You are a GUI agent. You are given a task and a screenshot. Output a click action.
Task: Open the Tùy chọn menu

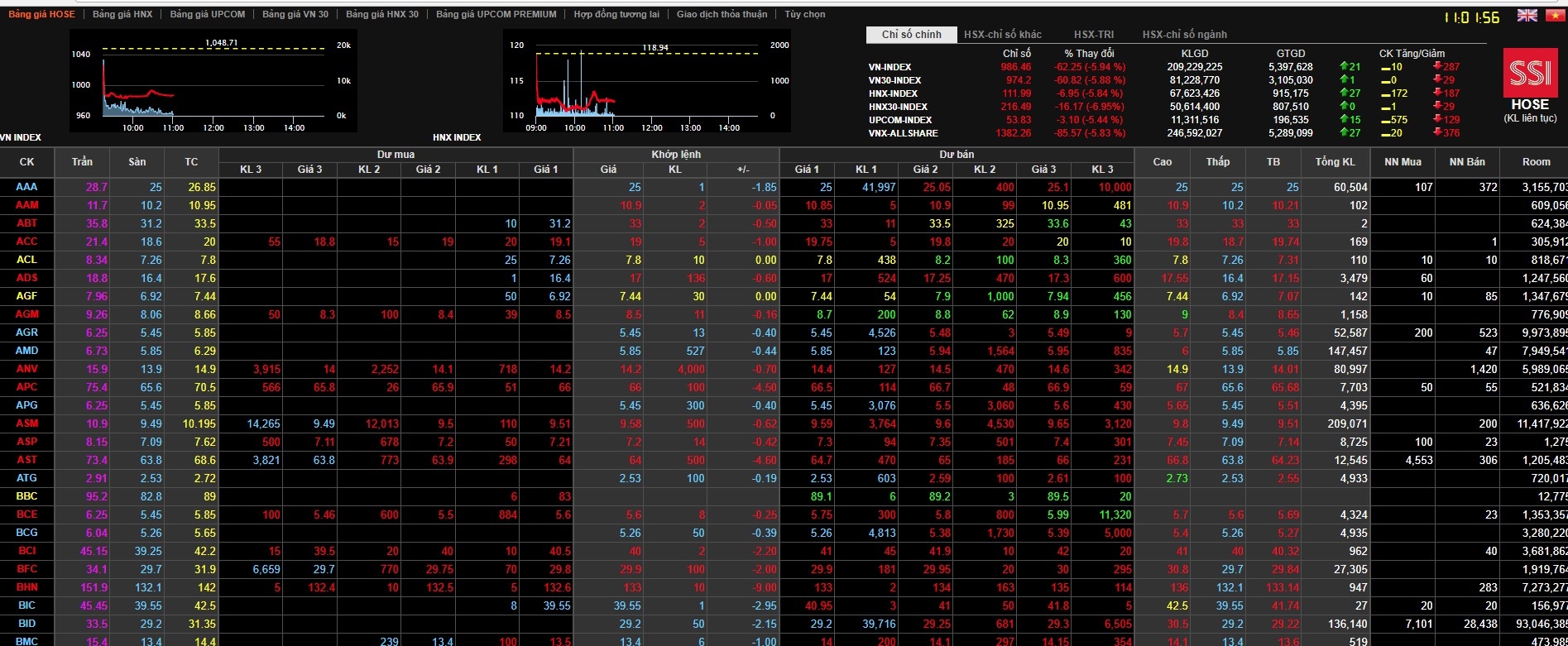[x=804, y=14]
